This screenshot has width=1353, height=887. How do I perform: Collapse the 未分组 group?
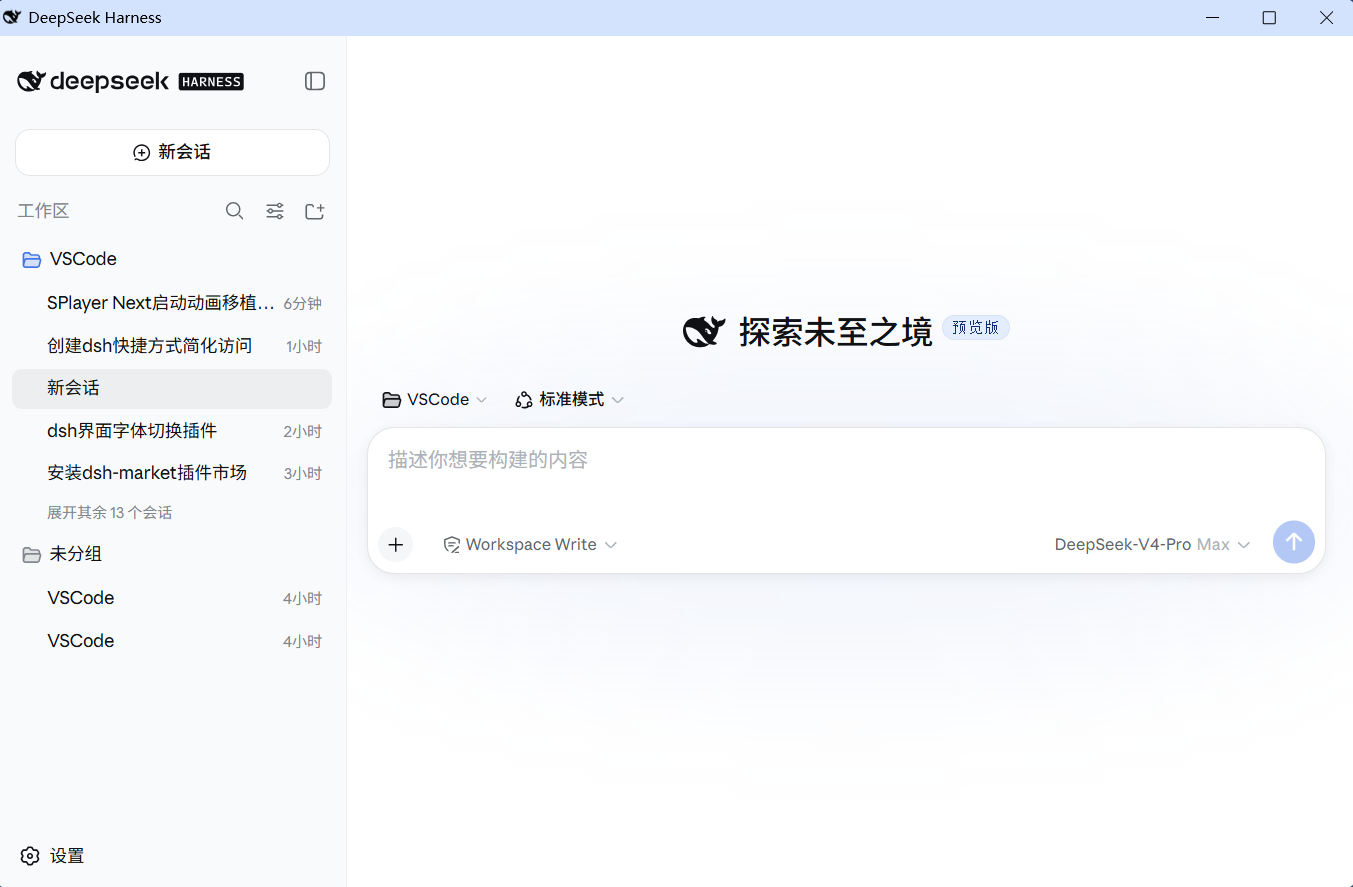(172, 554)
